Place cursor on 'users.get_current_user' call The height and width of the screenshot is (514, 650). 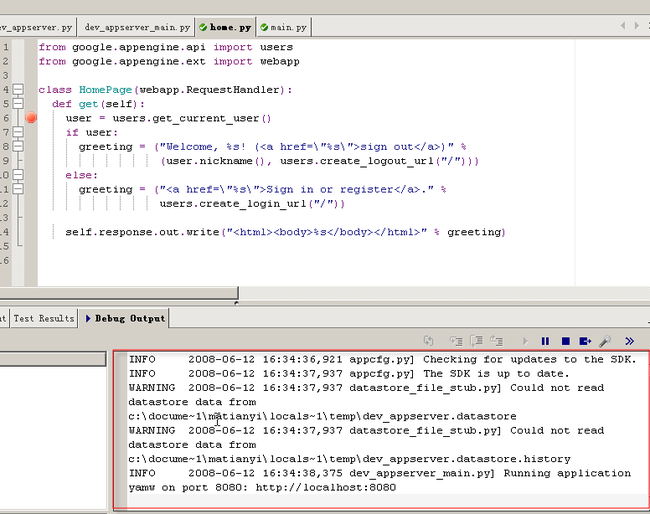click(186, 118)
